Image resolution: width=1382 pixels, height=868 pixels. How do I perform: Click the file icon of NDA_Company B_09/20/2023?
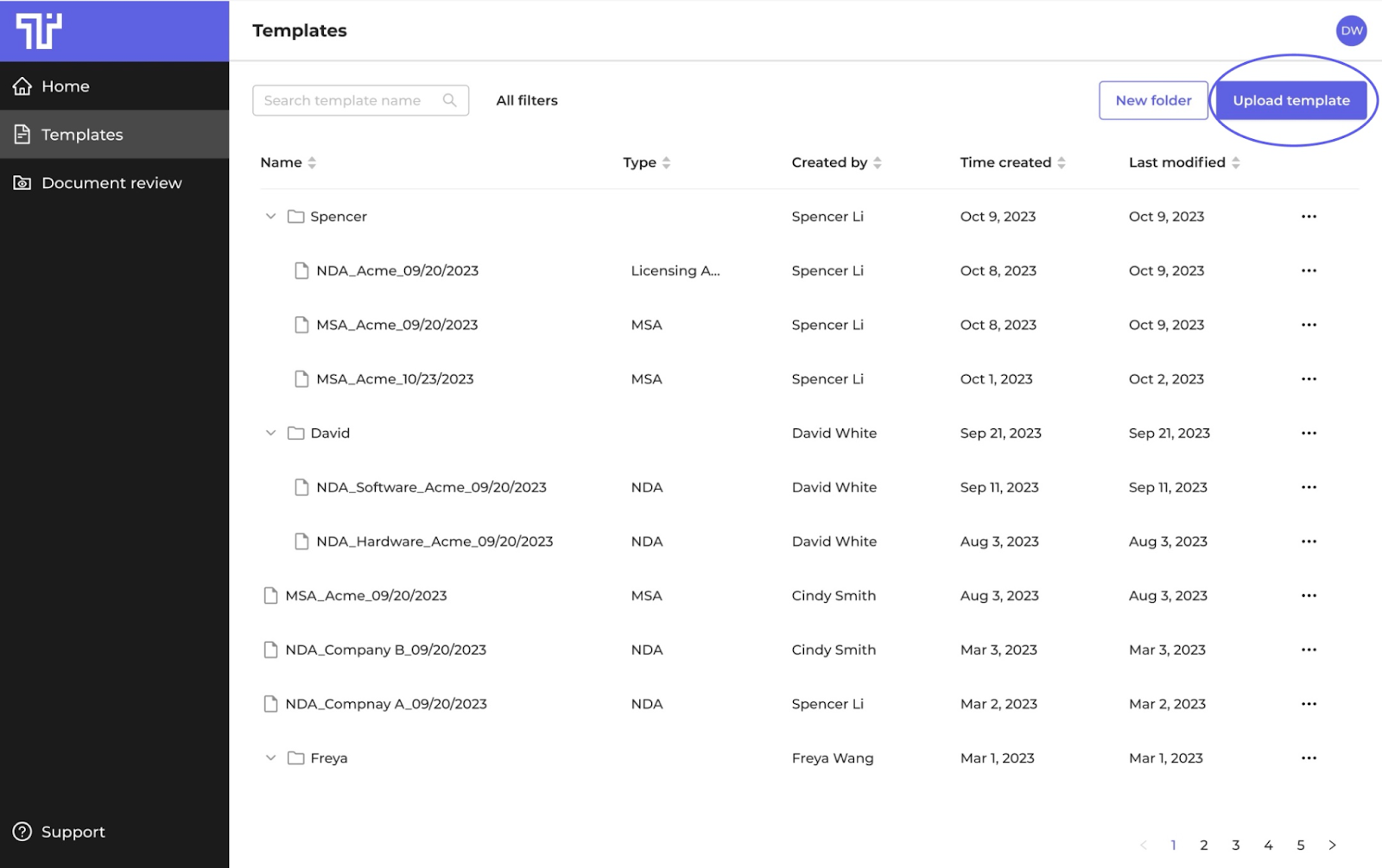coord(270,649)
